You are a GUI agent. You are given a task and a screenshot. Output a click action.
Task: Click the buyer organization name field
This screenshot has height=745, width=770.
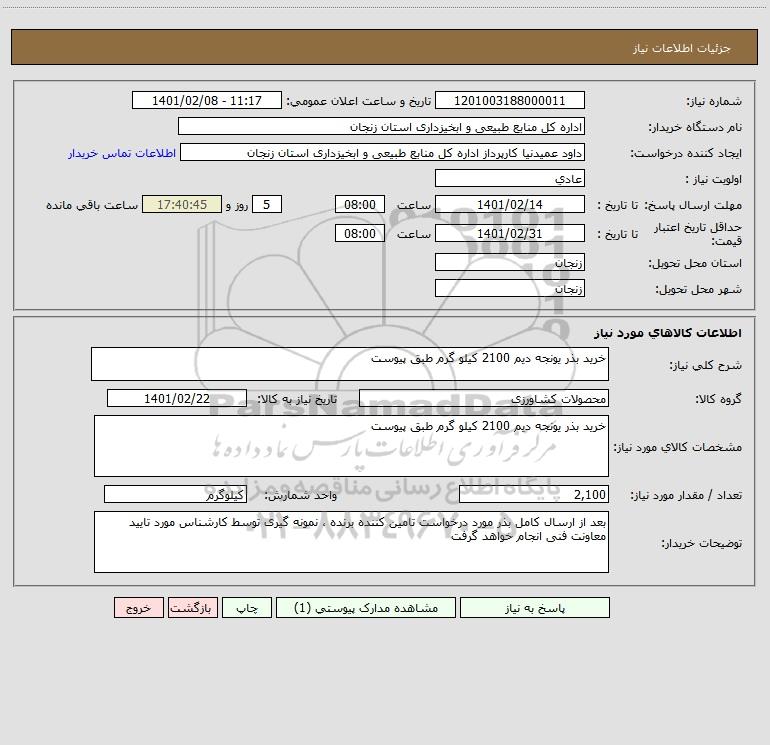click(x=381, y=126)
